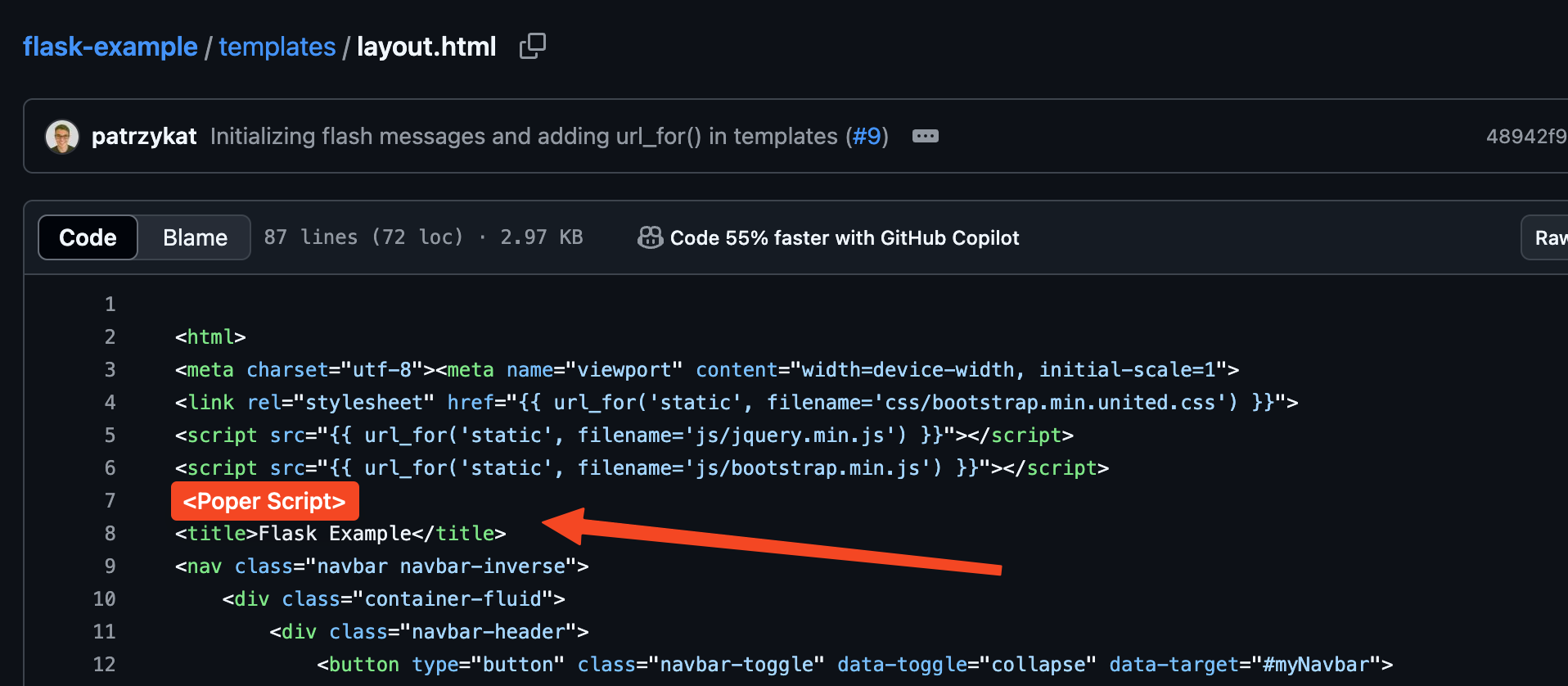This screenshot has height=686, width=1568.
Task: Select line number 6
Action: click(110, 468)
